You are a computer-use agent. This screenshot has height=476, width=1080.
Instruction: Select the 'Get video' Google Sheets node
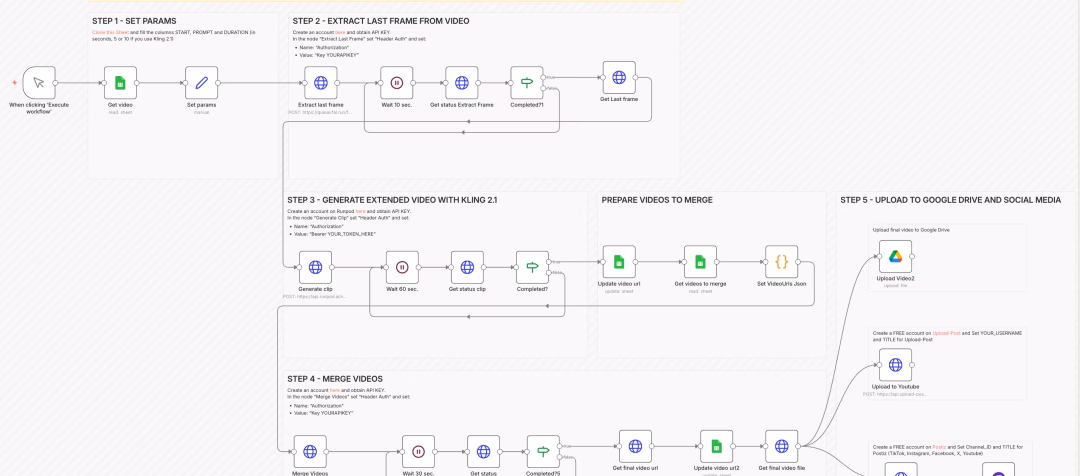(x=120, y=82)
